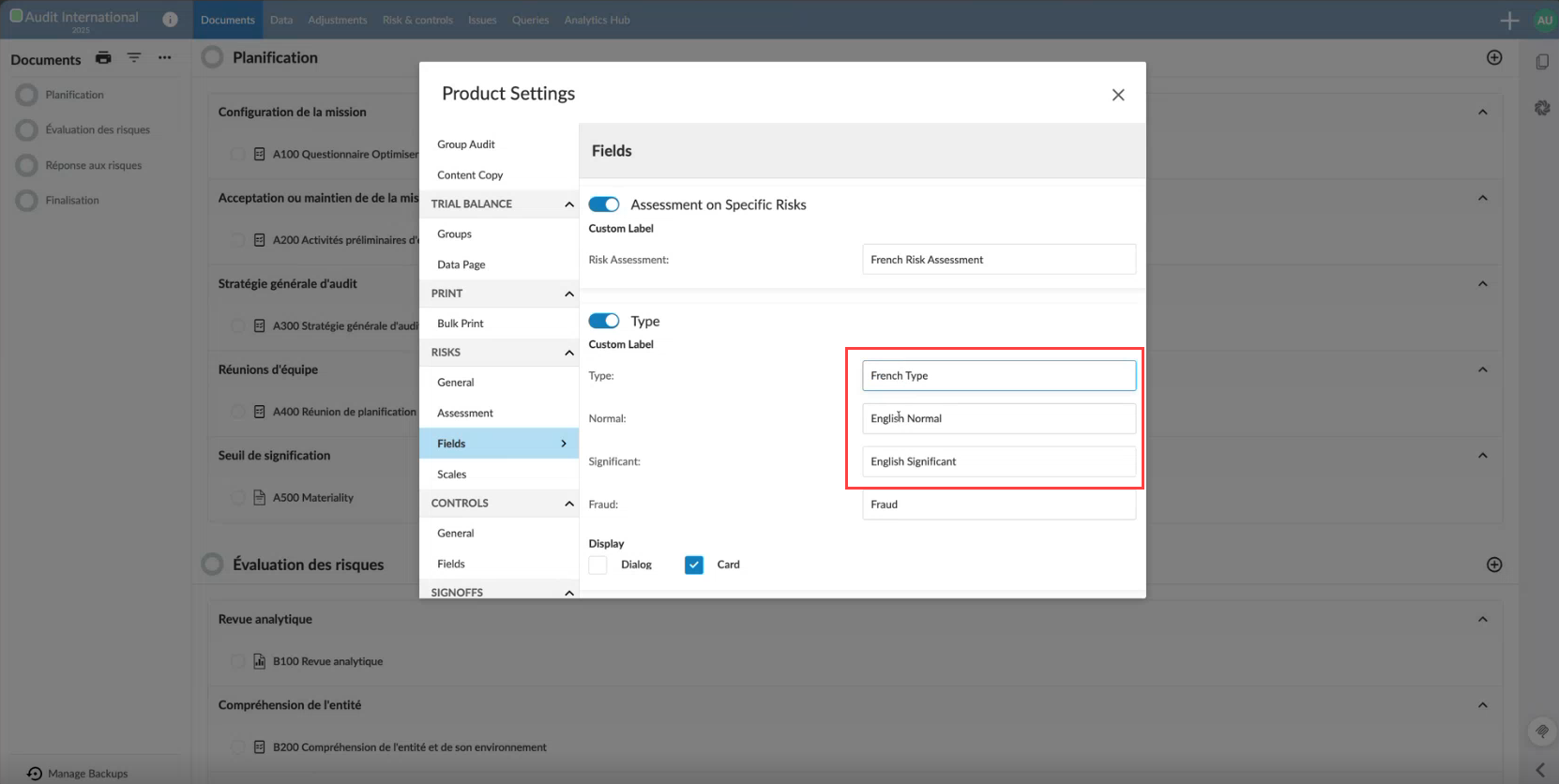Open Bulk Print settings
Image resolution: width=1559 pixels, height=784 pixels.
click(499, 324)
